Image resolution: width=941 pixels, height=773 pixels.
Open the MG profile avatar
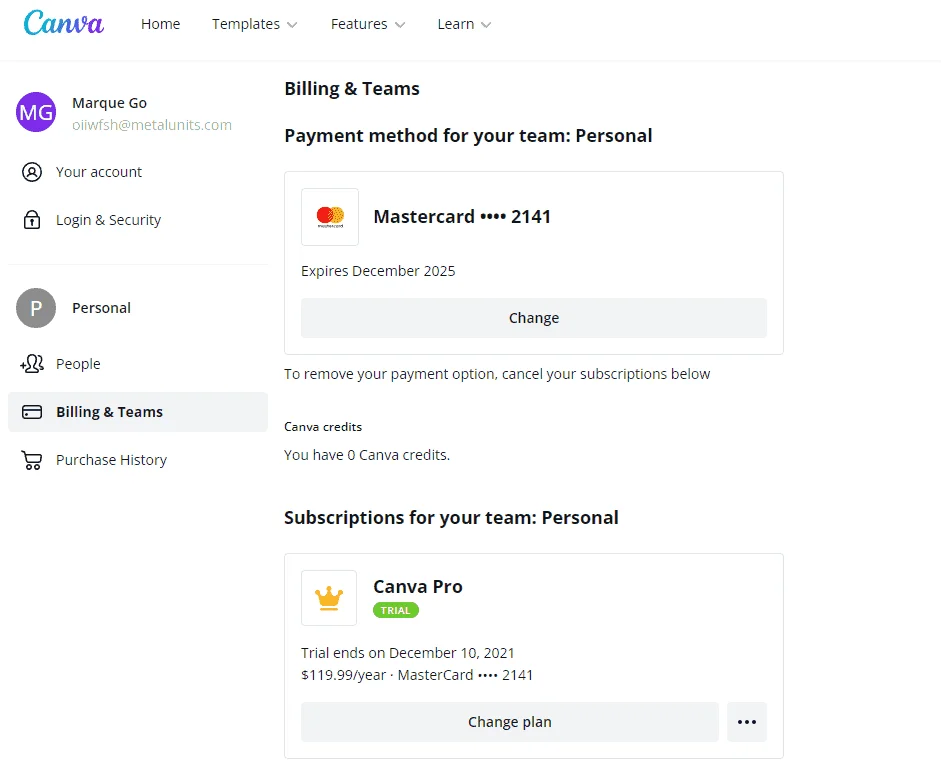(x=36, y=112)
